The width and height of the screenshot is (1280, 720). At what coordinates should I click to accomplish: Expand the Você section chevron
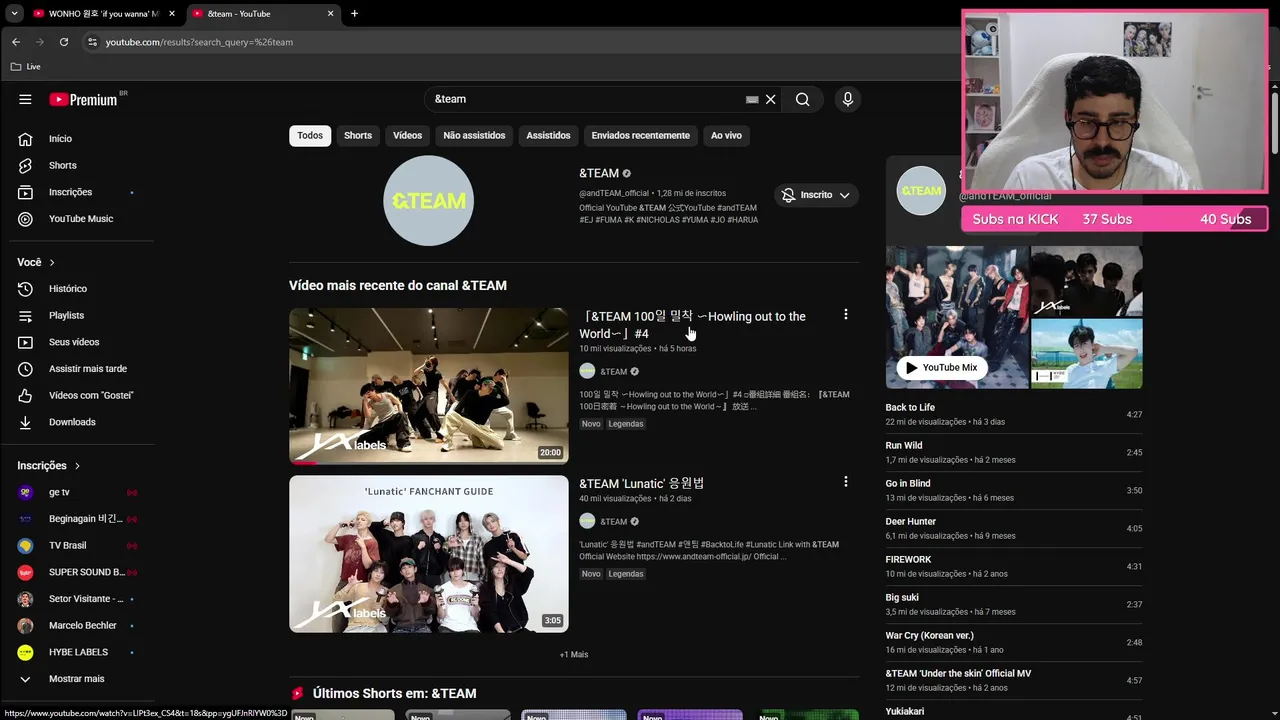52,262
